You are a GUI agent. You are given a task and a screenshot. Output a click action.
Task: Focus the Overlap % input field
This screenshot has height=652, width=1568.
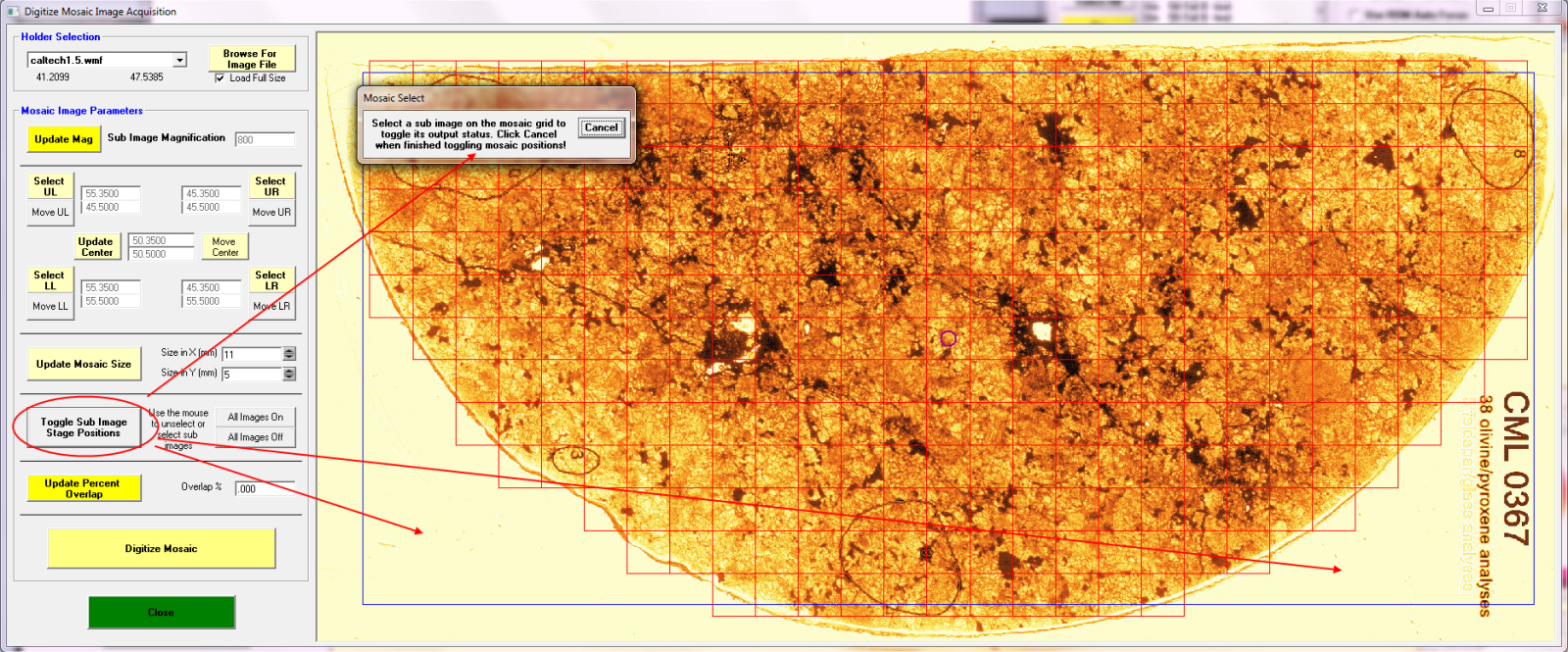(x=265, y=488)
